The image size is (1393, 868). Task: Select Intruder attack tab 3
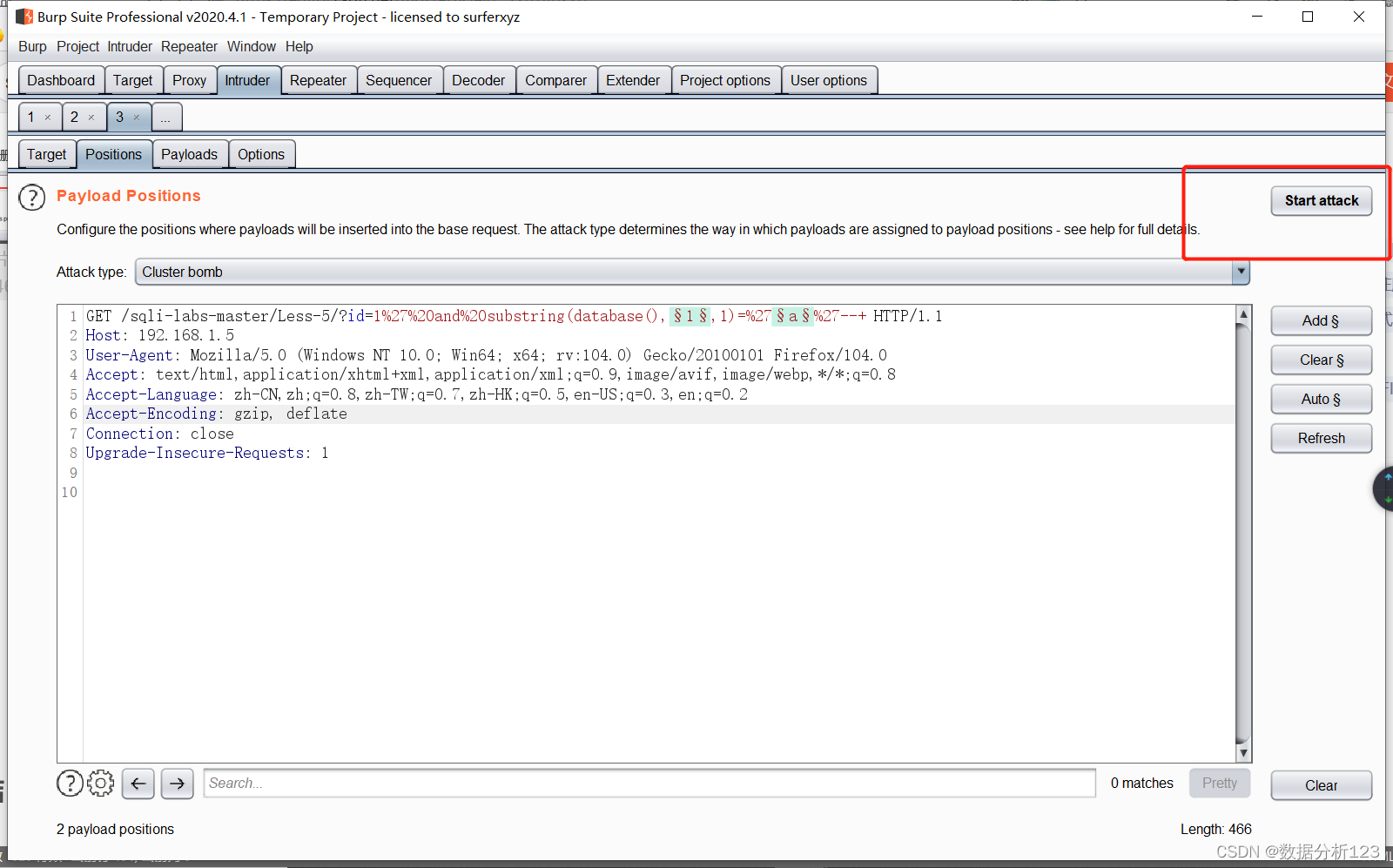tap(120, 117)
